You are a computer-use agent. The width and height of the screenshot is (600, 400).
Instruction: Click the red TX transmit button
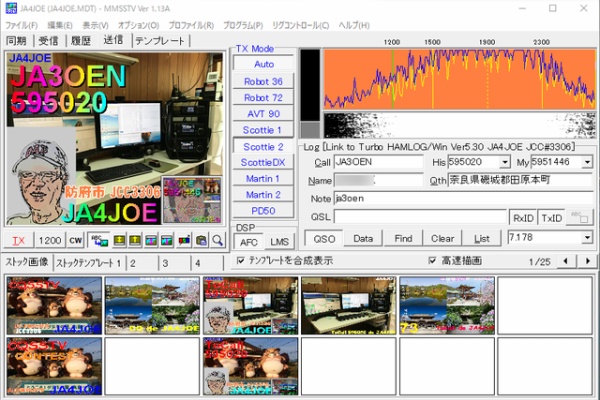pyautogui.click(x=19, y=240)
